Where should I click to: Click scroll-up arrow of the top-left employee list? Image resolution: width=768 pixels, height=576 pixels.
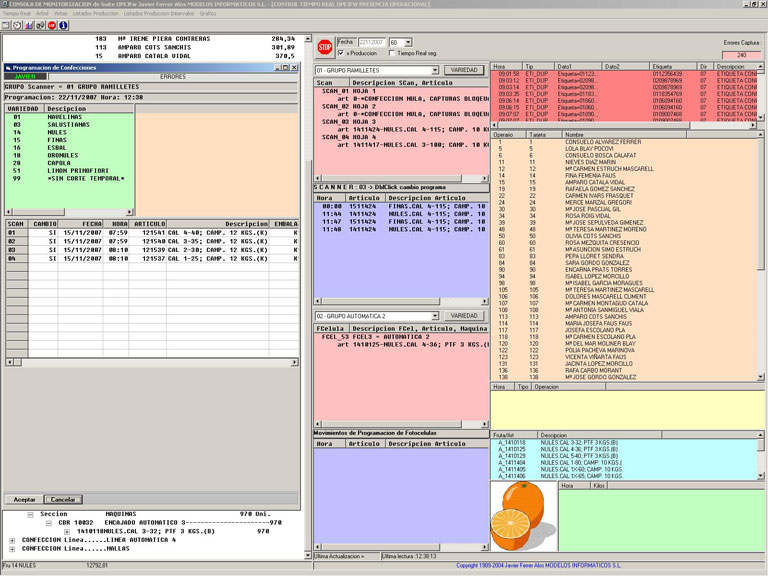click(x=308, y=38)
